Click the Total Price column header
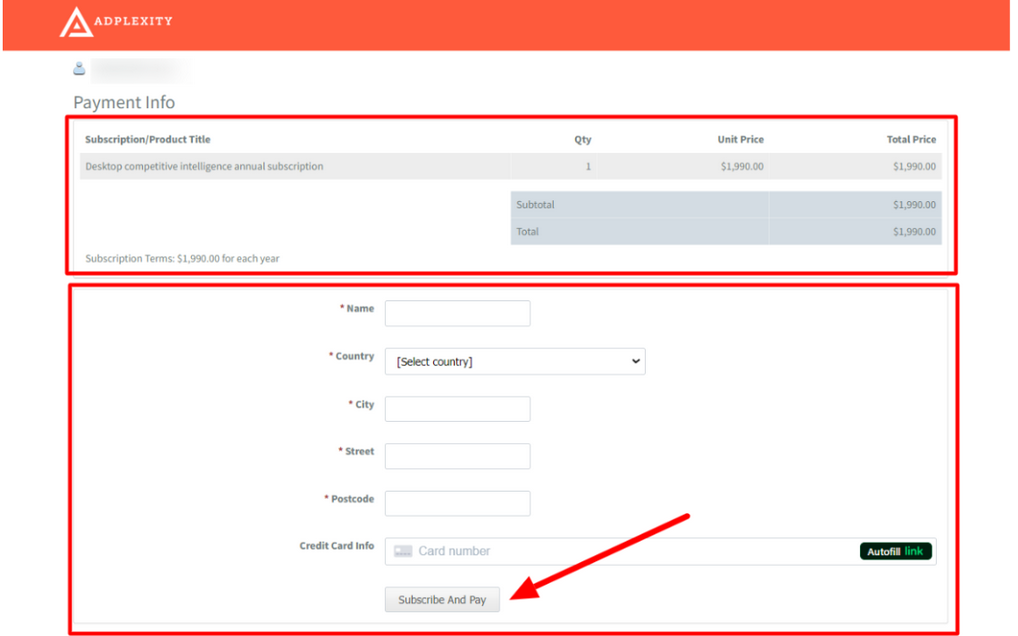Image resolution: width=1018 pixels, height=636 pixels. pos(910,140)
